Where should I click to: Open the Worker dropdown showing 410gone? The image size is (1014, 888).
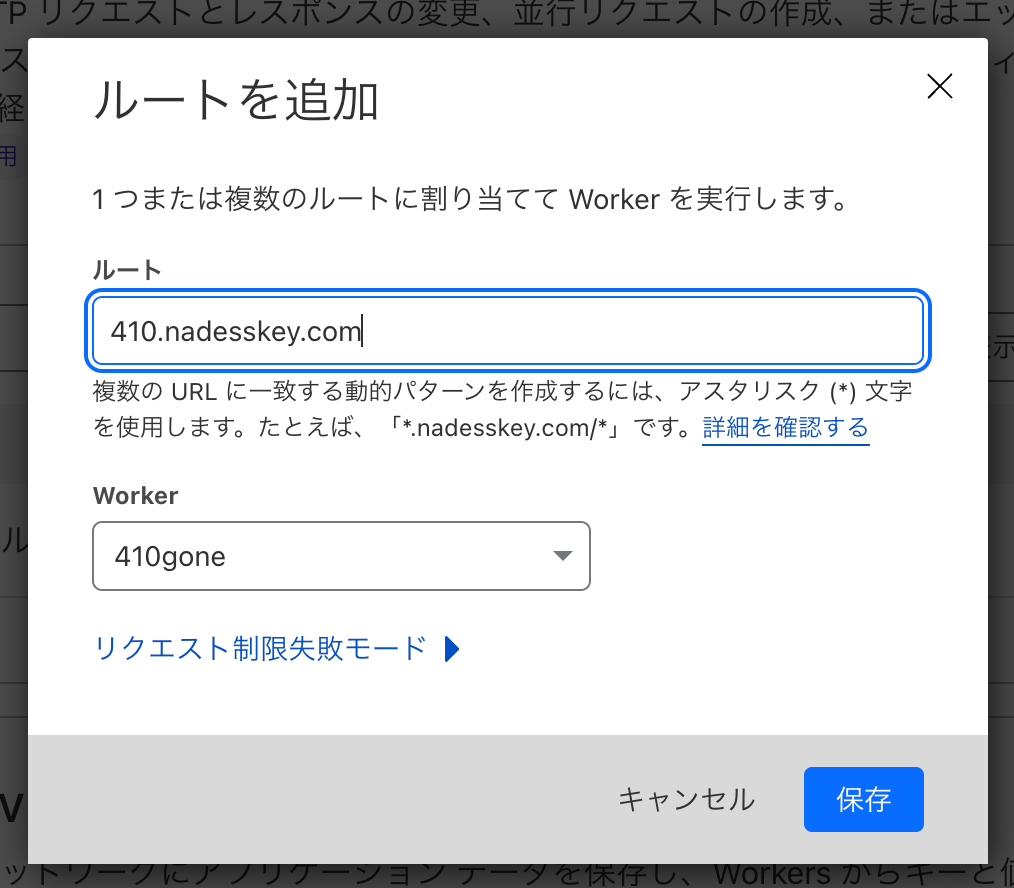tap(341, 556)
